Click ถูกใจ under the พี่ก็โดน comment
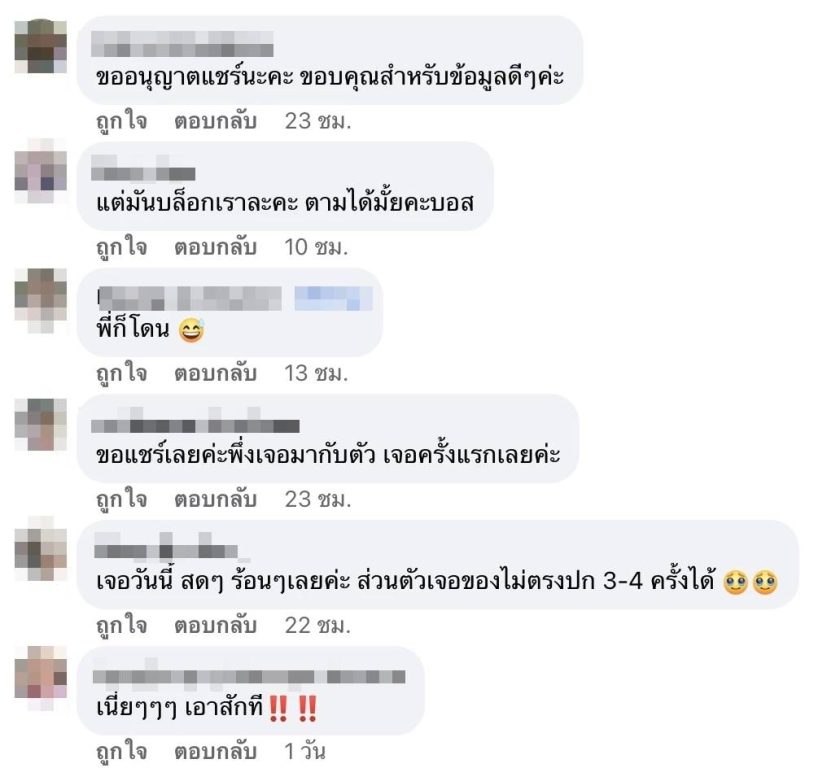 [122, 373]
